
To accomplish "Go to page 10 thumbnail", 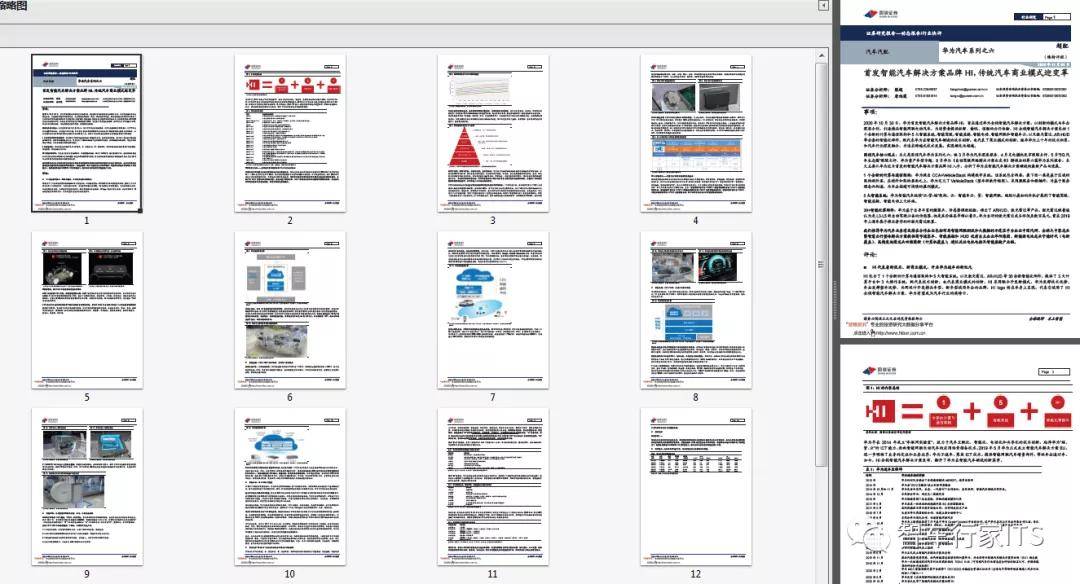I will tap(290, 487).
